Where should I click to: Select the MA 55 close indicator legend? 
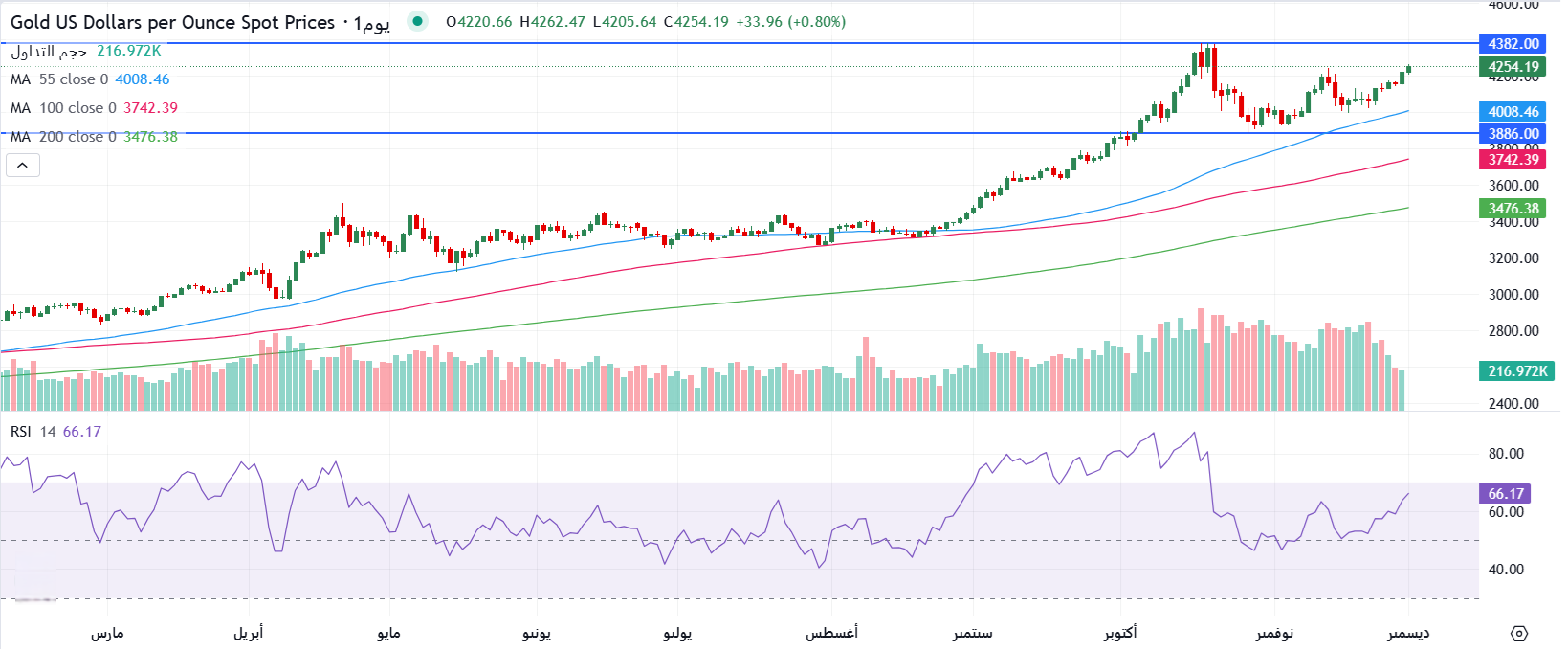tap(90, 79)
